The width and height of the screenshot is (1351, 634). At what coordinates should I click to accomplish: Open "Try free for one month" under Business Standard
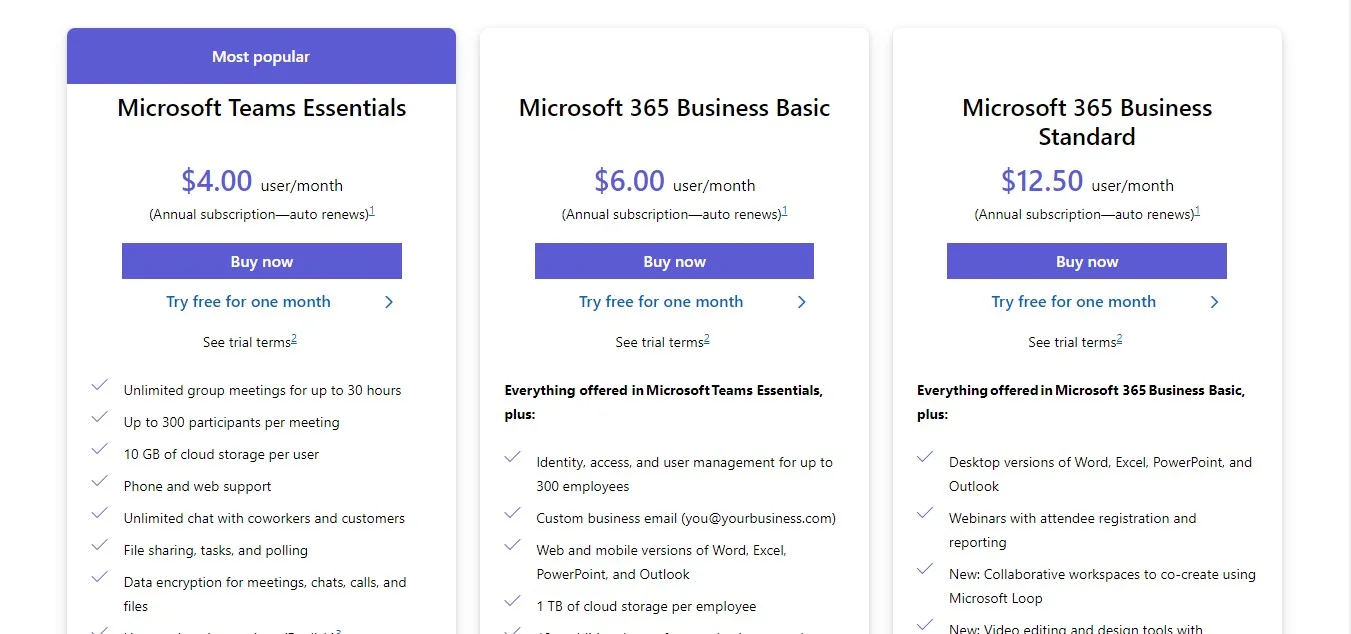tap(1073, 301)
